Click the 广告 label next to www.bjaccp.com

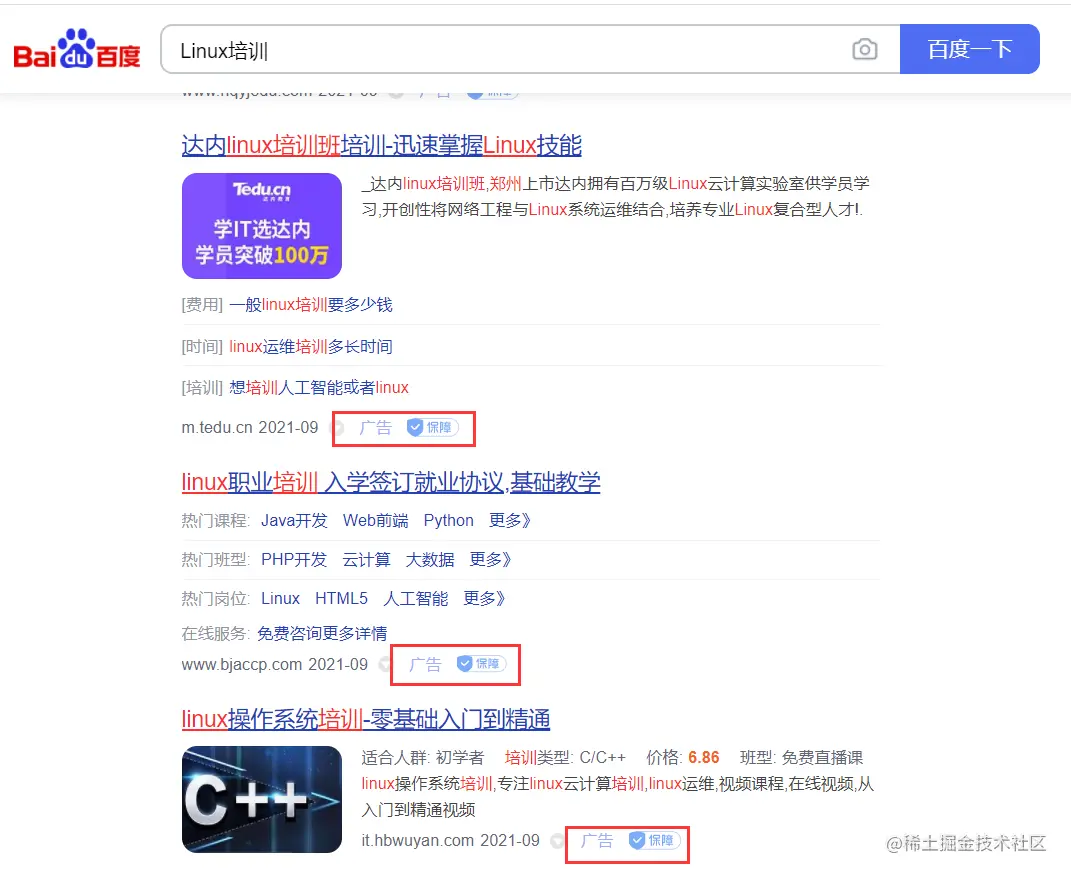click(x=425, y=664)
